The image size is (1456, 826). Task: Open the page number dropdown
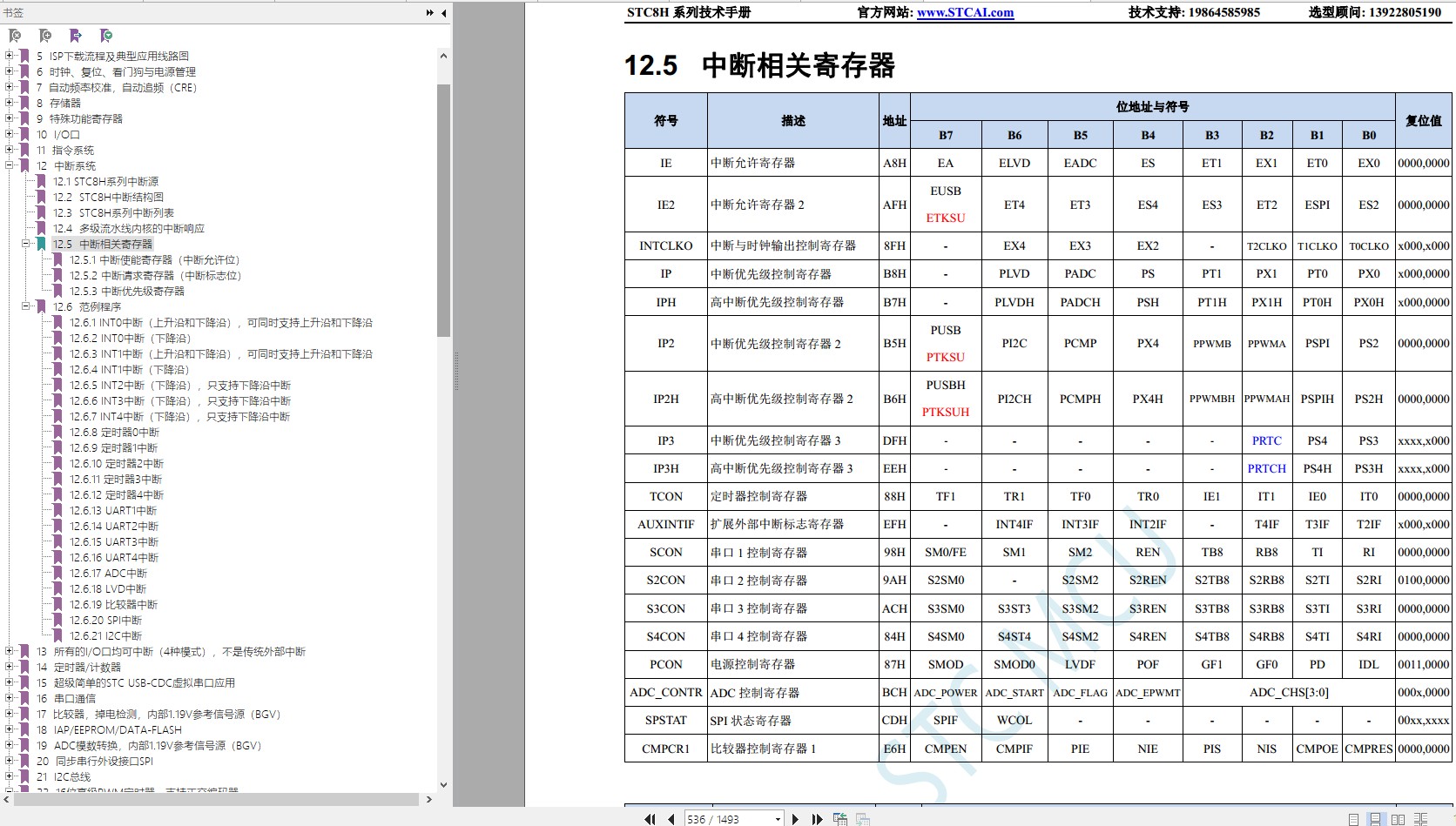(x=778, y=819)
